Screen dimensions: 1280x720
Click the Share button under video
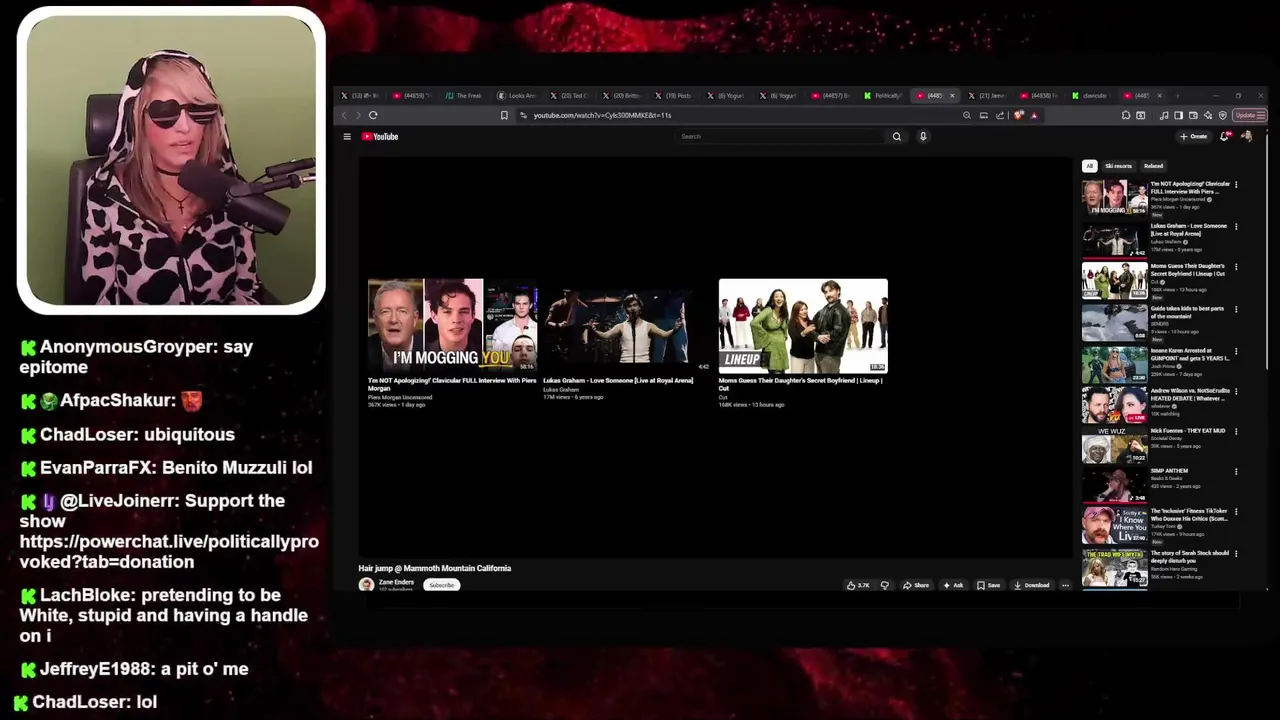tap(916, 585)
